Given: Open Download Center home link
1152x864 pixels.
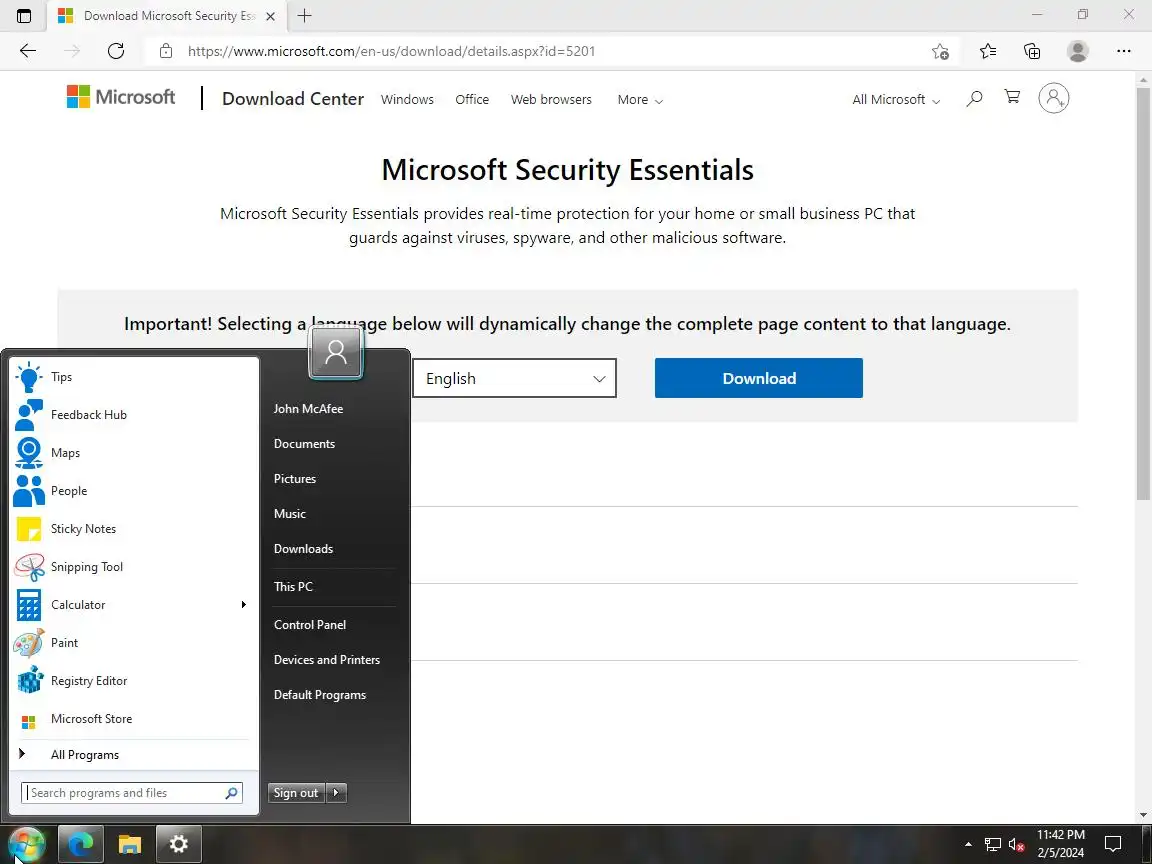Looking at the screenshot, I should click(292, 98).
